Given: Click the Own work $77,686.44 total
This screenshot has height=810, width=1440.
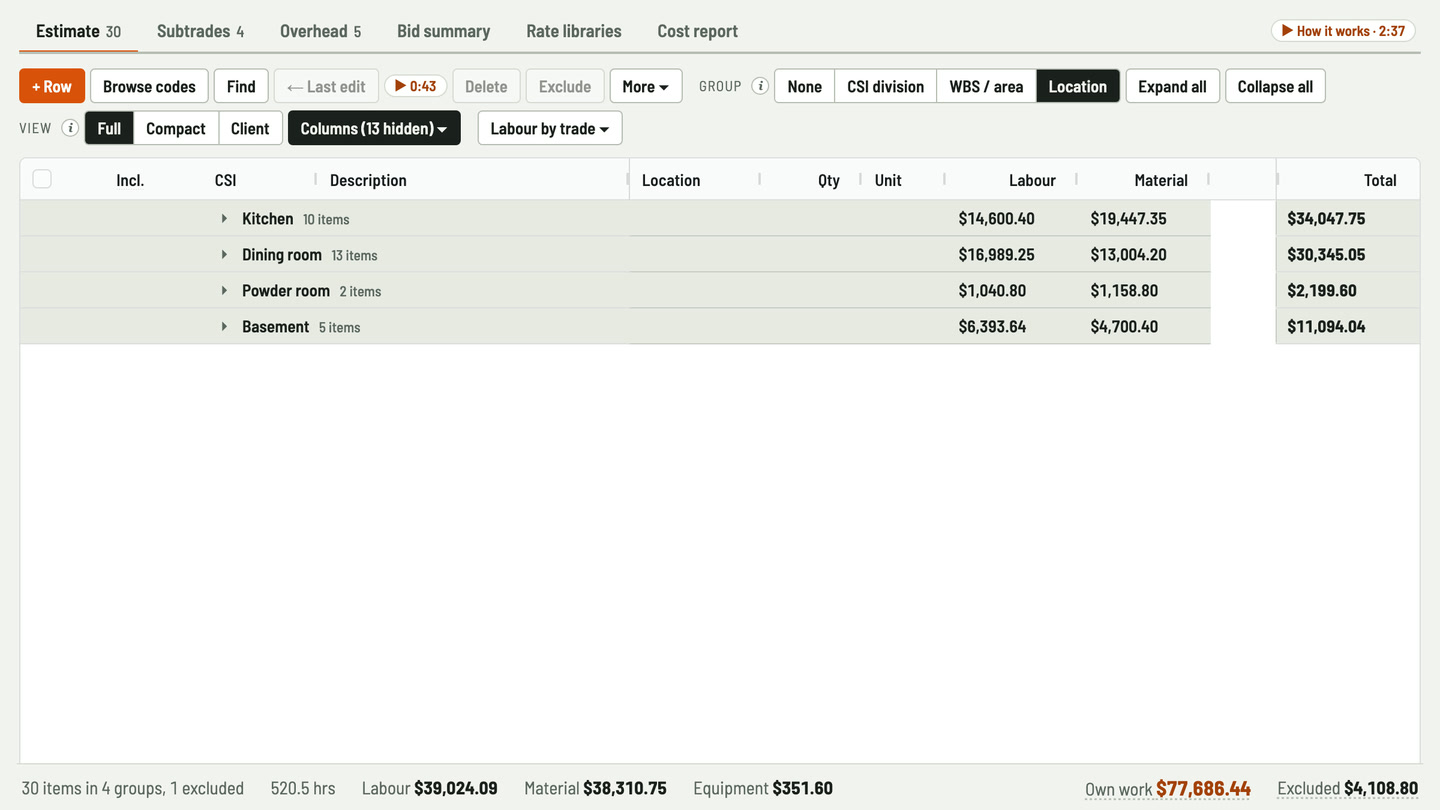Looking at the screenshot, I should click(x=1168, y=788).
